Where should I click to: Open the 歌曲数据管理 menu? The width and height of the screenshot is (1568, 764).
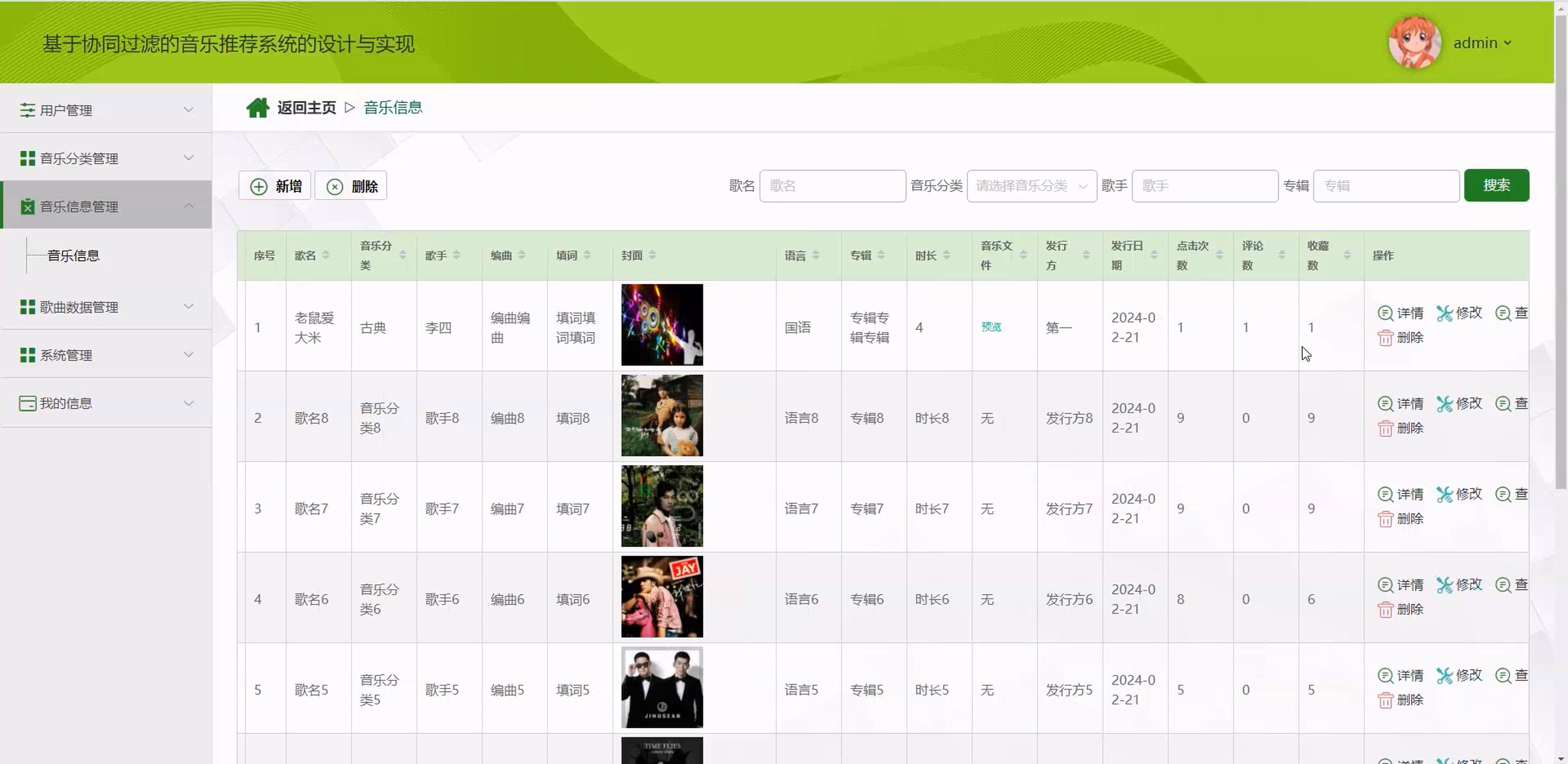point(107,307)
